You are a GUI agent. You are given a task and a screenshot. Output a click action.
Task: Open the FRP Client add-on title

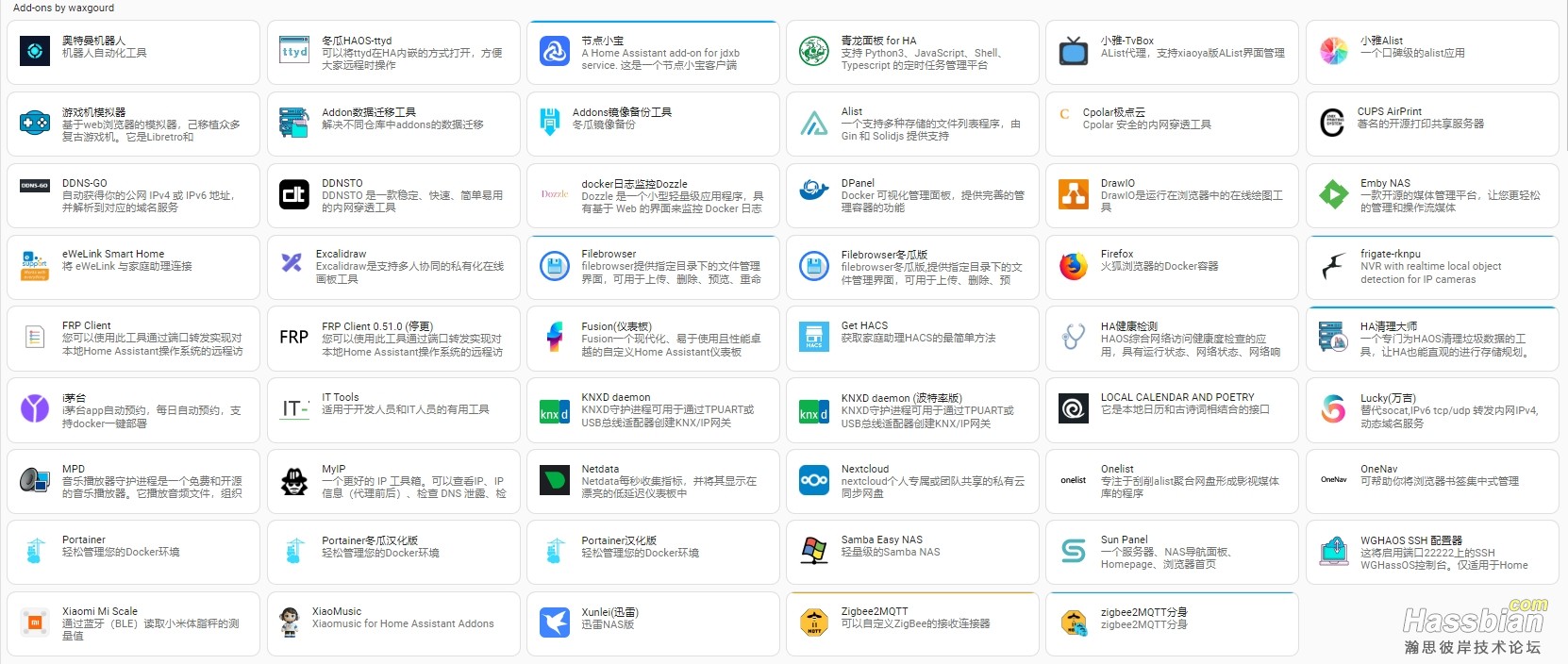coord(87,325)
